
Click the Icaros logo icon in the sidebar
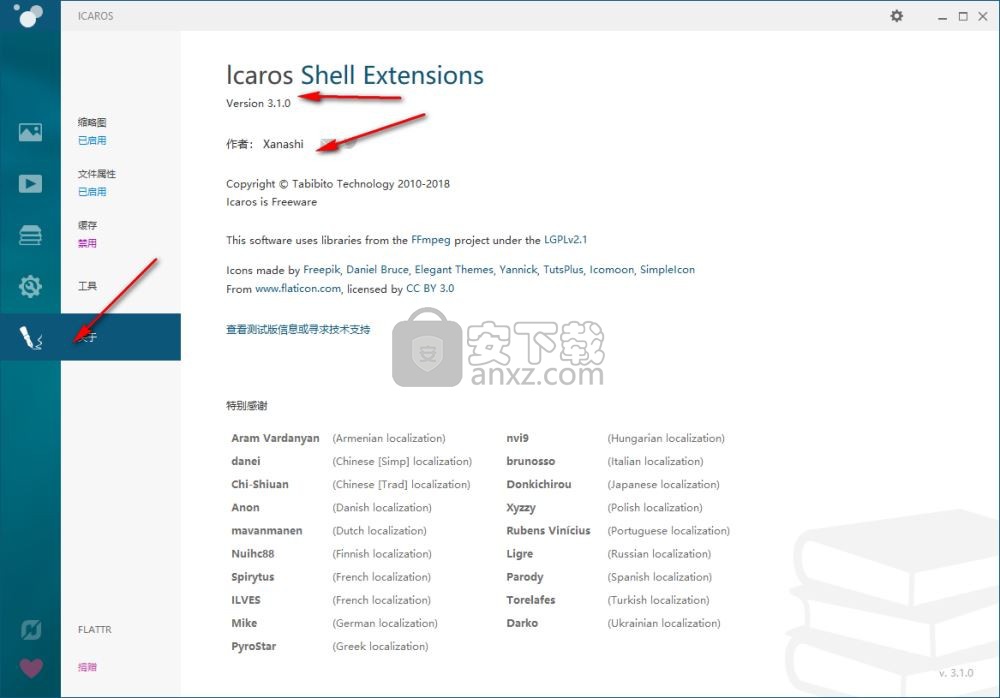pyautogui.click(x=27, y=15)
